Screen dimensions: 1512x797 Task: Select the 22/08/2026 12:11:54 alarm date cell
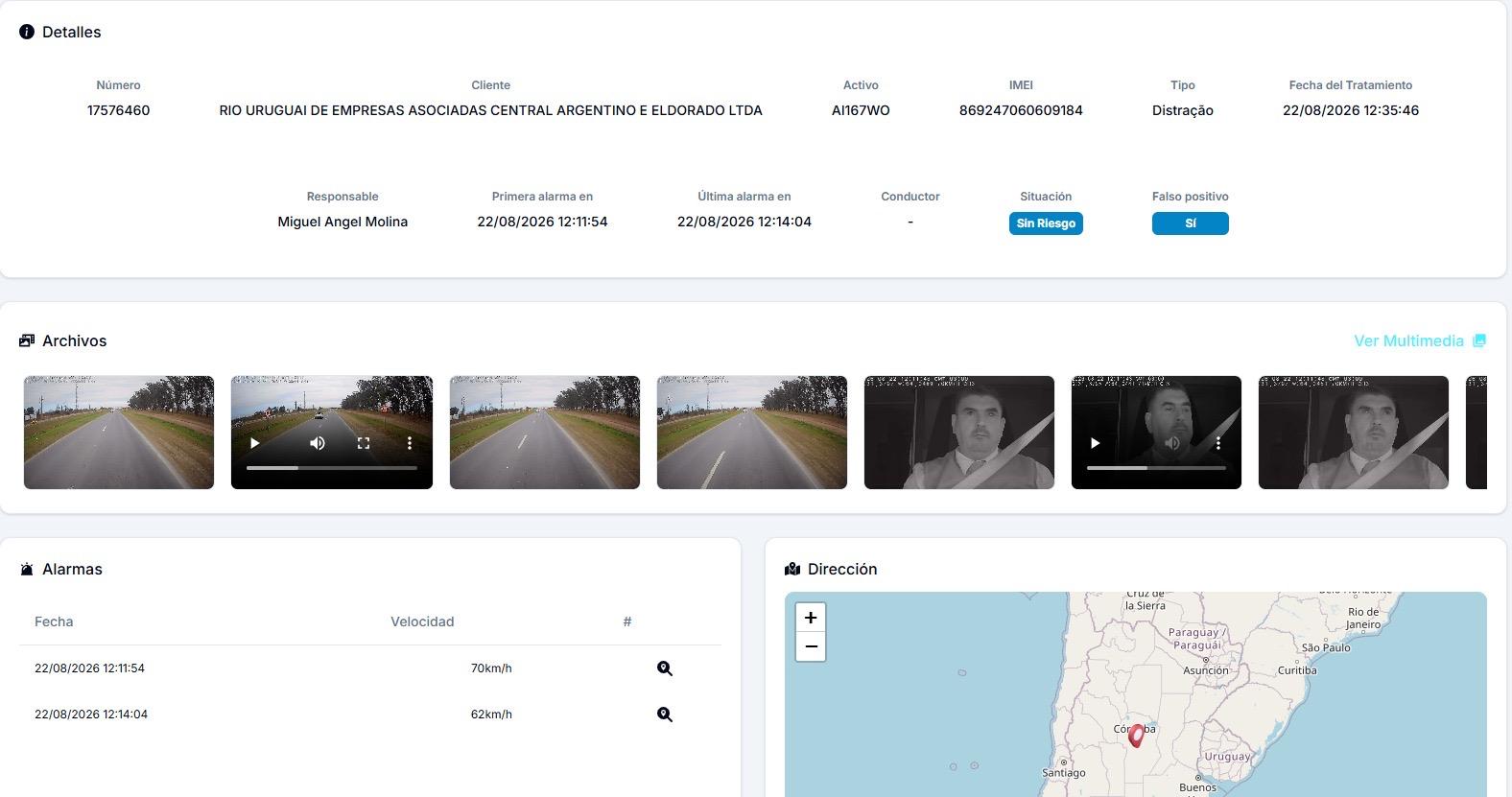89,668
